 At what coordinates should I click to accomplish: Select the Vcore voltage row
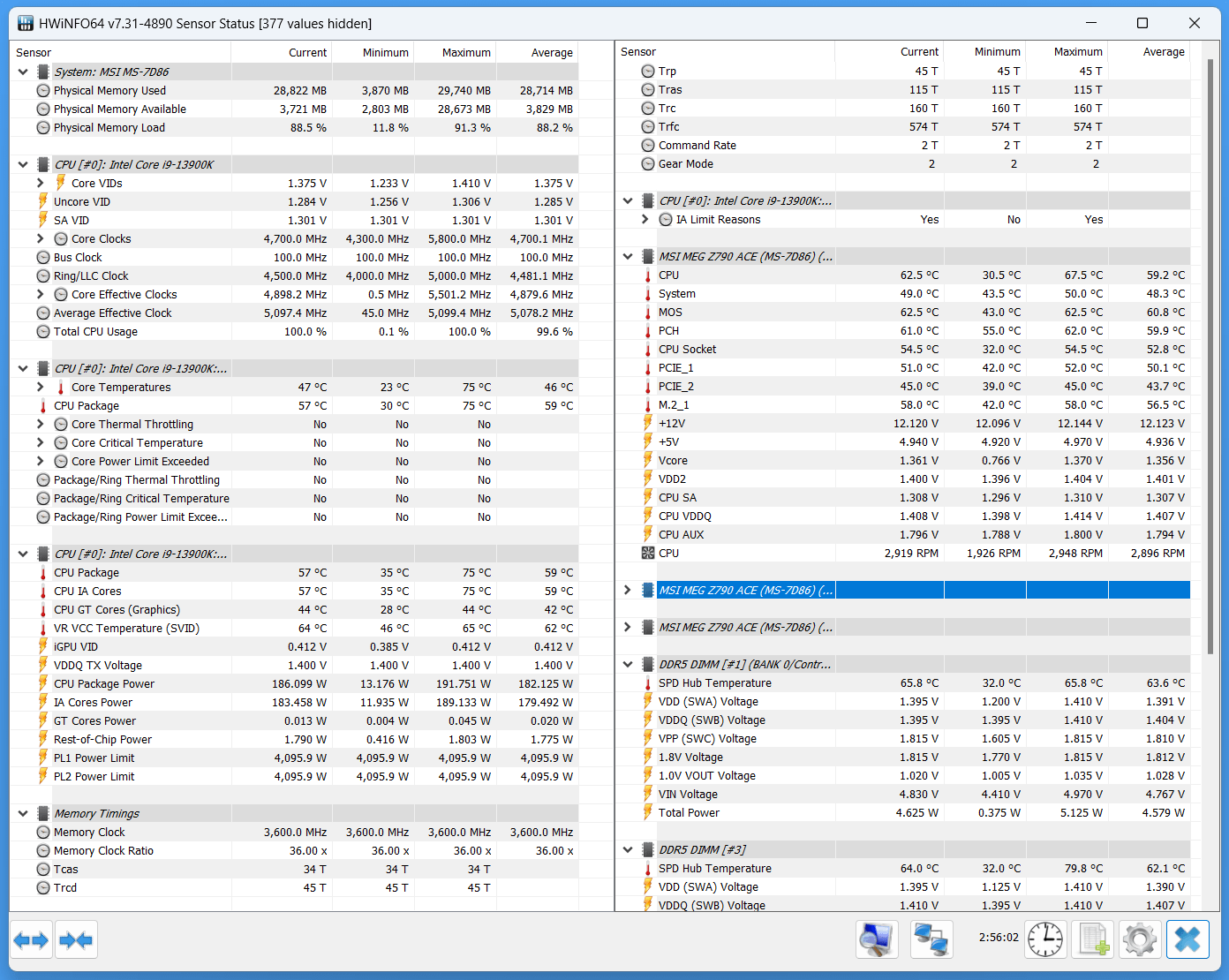[x=904, y=461]
